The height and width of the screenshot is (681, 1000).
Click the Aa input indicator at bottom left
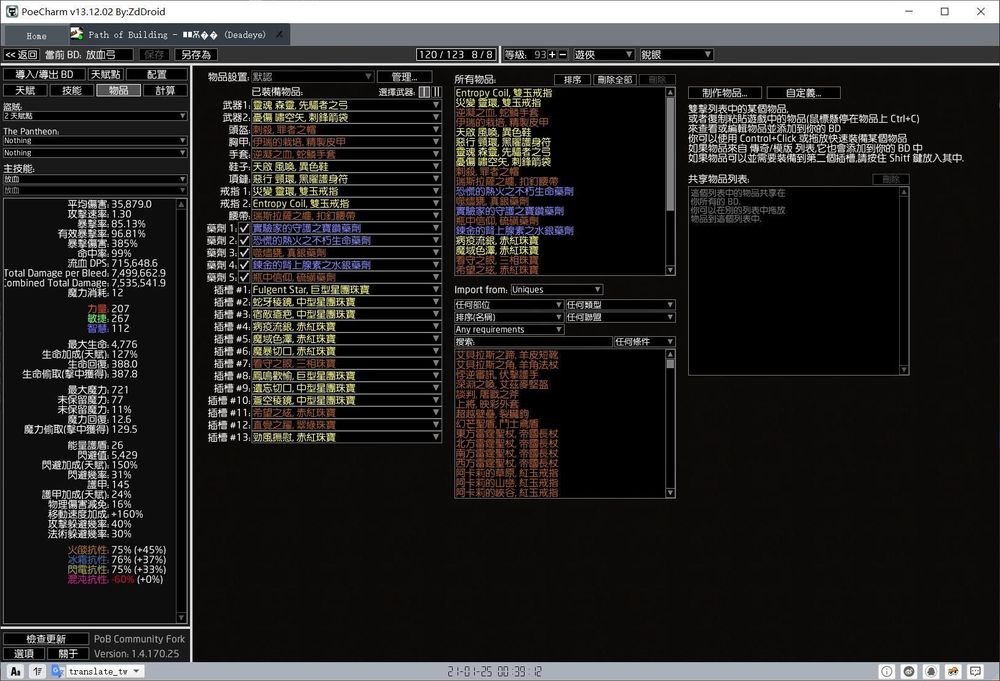pyautogui.click(x=14, y=670)
